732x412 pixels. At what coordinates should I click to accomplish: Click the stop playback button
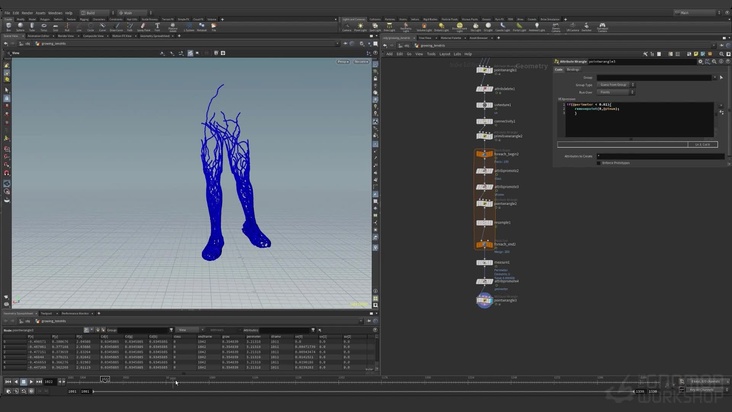pos(23,382)
